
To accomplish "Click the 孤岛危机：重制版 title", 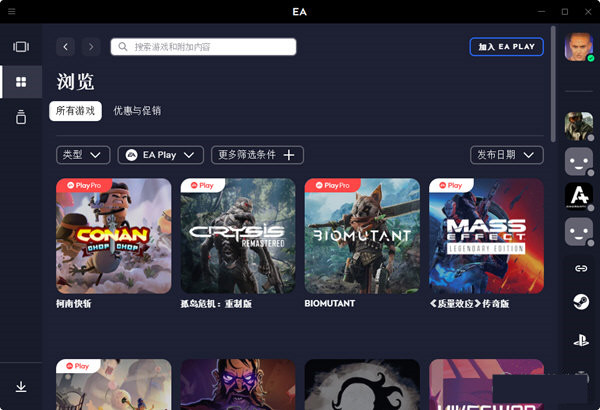I will pyautogui.click(x=216, y=304).
